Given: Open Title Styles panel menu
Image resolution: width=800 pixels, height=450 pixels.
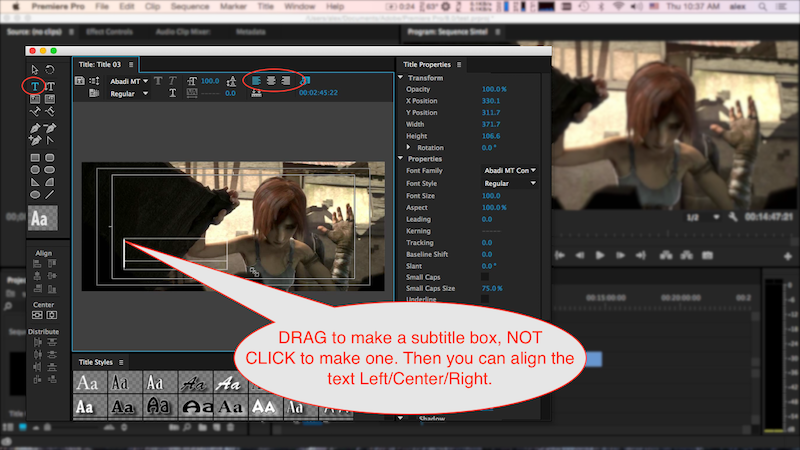Looking at the screenshot, I should point(121,362).
